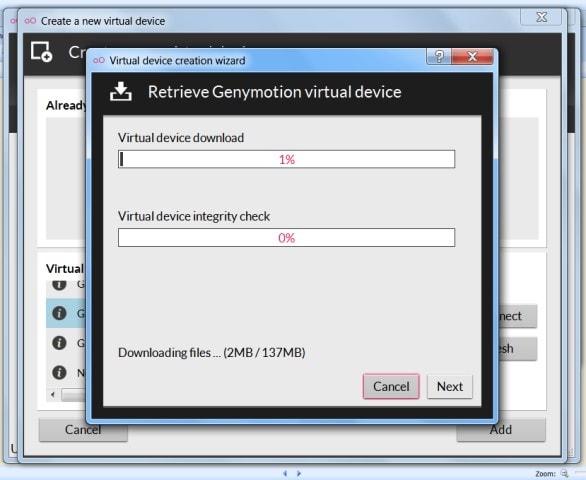The image size is (586, 480).
Task: Click the Virtual device download progress bar
Action: [x=286, y=159]
